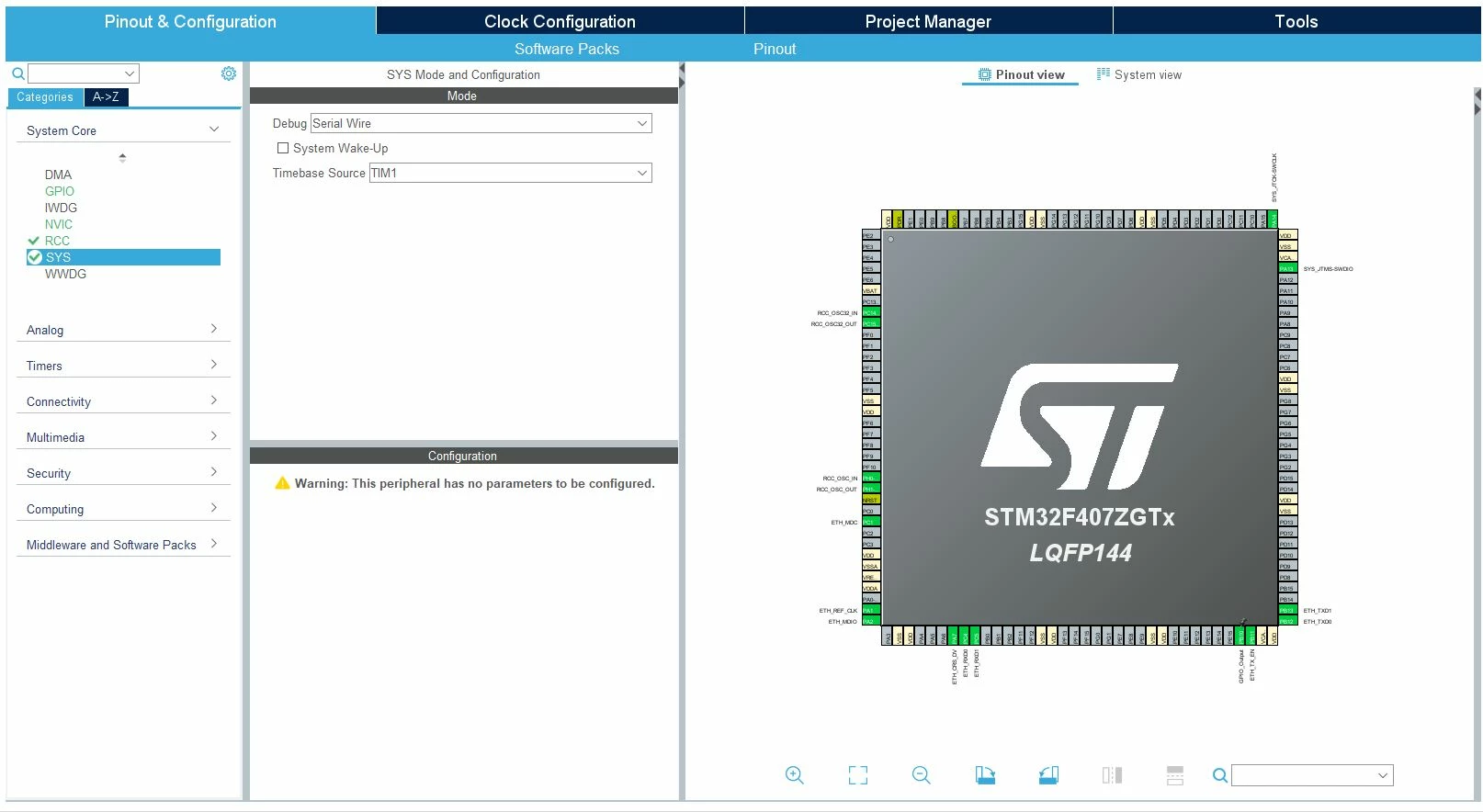Click the peripheral search magnifier icon

(18, 73)
